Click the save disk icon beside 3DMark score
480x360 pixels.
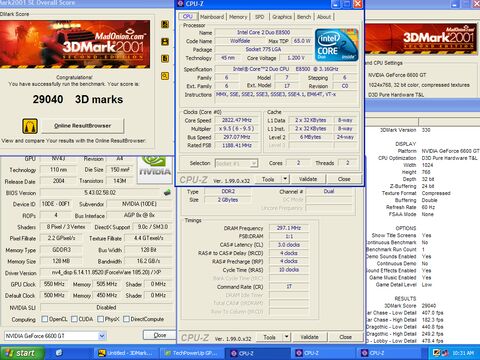pyautogui.click(x=165, y=42)
